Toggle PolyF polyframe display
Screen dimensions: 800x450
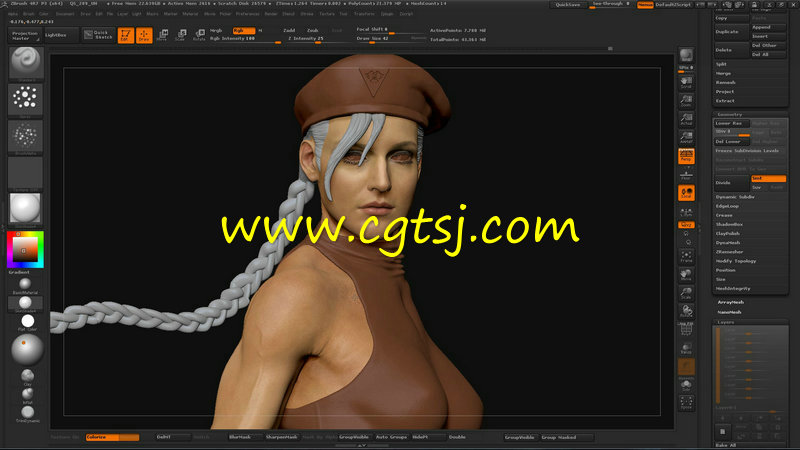(686, 330)
